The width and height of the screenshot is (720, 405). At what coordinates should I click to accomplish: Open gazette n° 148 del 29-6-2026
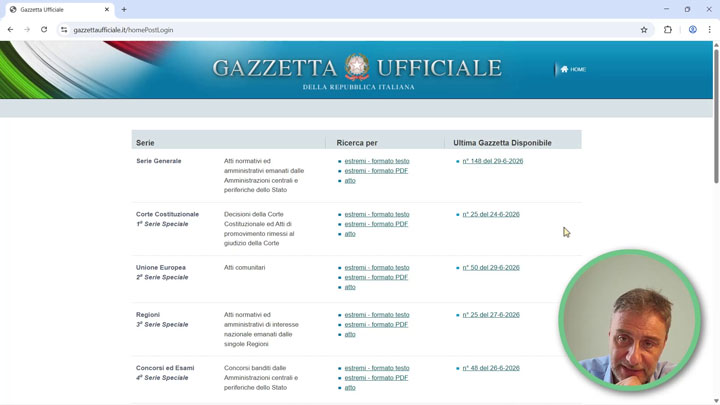493,161
